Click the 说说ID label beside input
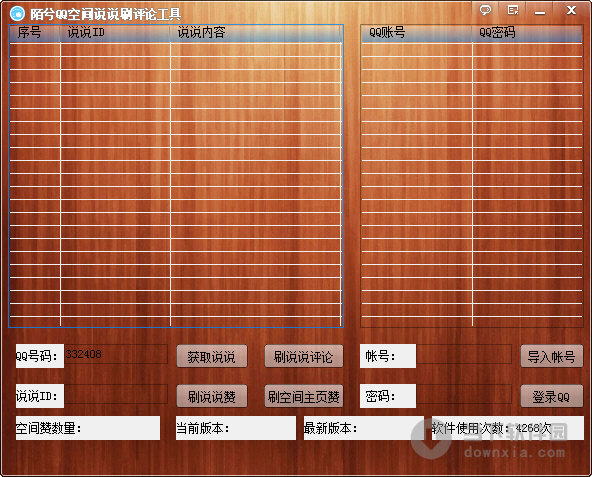 (x=40, y=396)
